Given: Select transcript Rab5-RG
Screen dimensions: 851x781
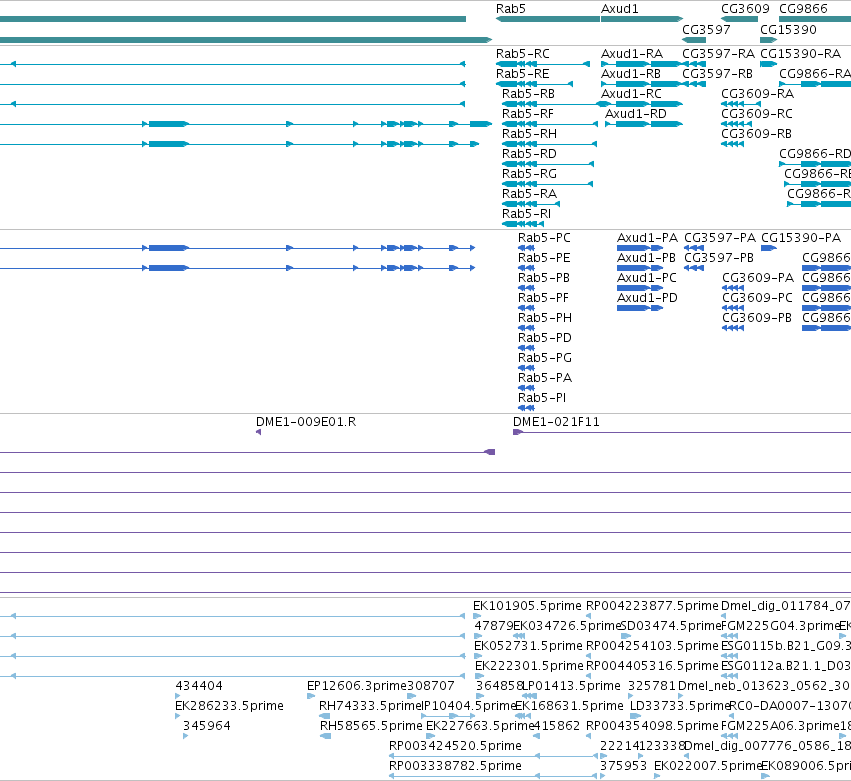Looking at the screenshot, I should point(529,174).
